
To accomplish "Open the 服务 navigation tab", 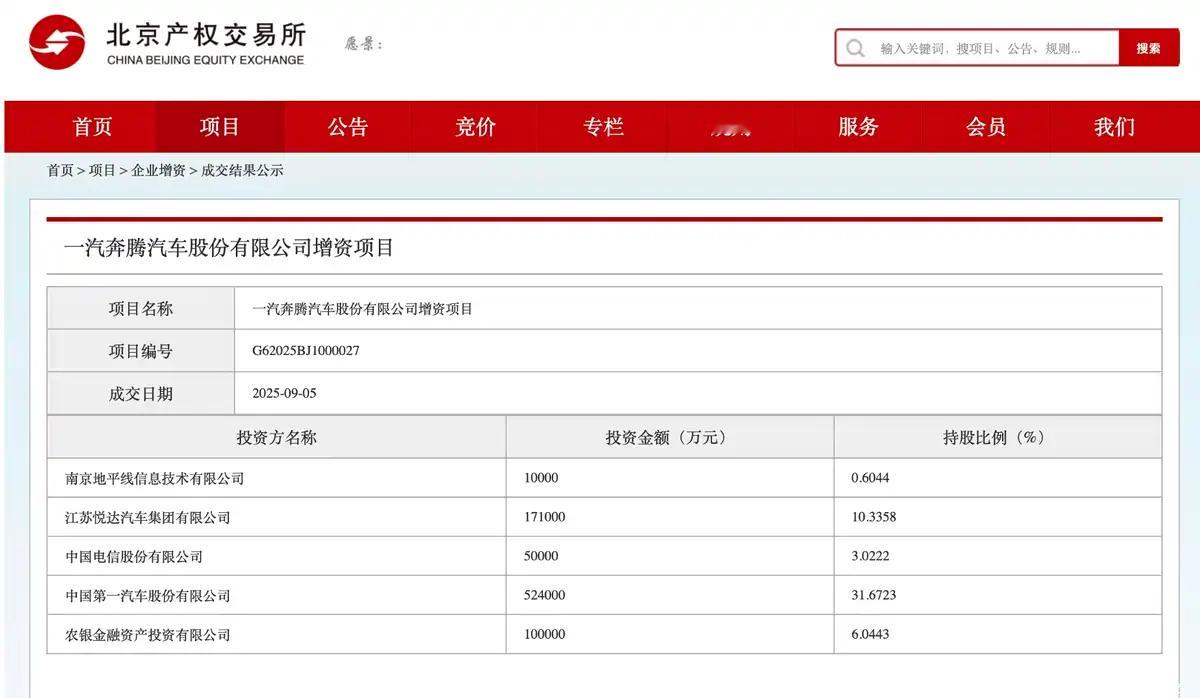I will pyautogui.click(x=859, y=127).
